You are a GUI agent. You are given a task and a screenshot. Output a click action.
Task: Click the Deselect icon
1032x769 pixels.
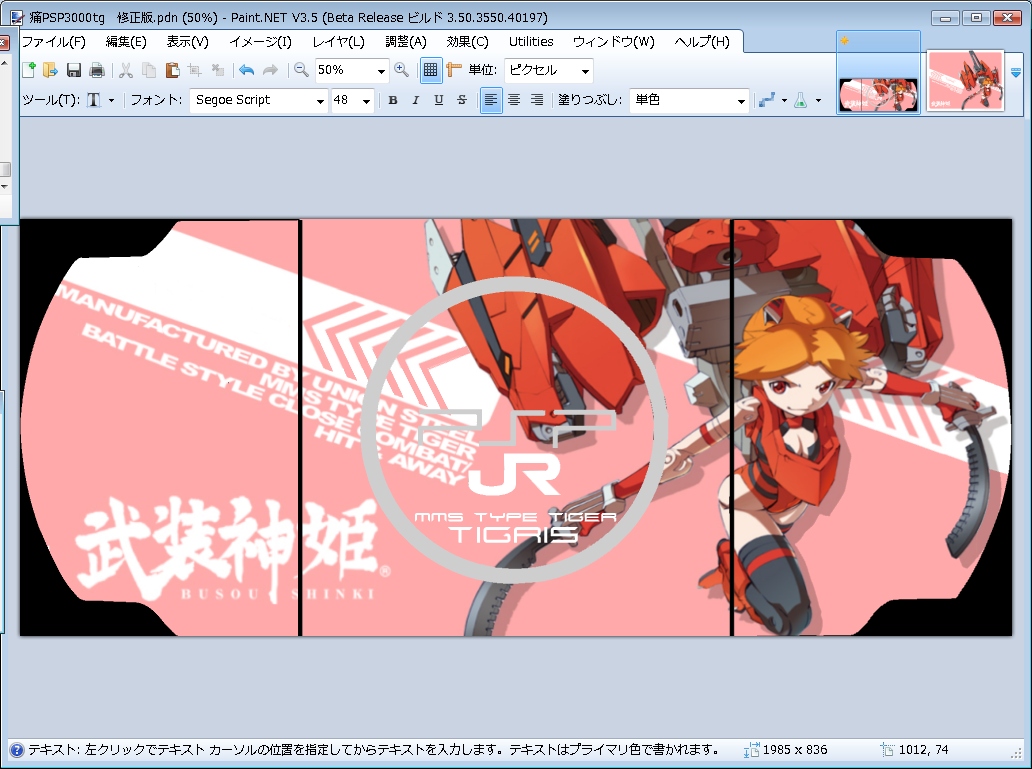(x=217, y=70)
